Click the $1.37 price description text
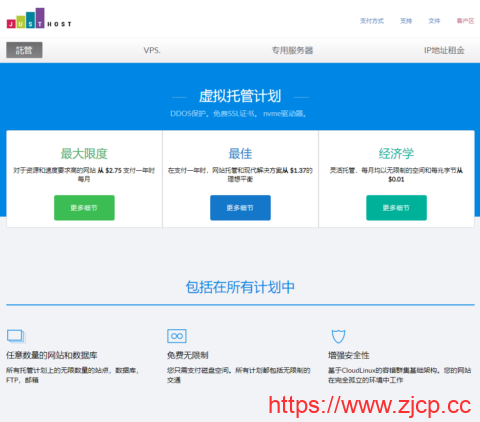Viewport: 480px width, 422px height. (240, 175)
